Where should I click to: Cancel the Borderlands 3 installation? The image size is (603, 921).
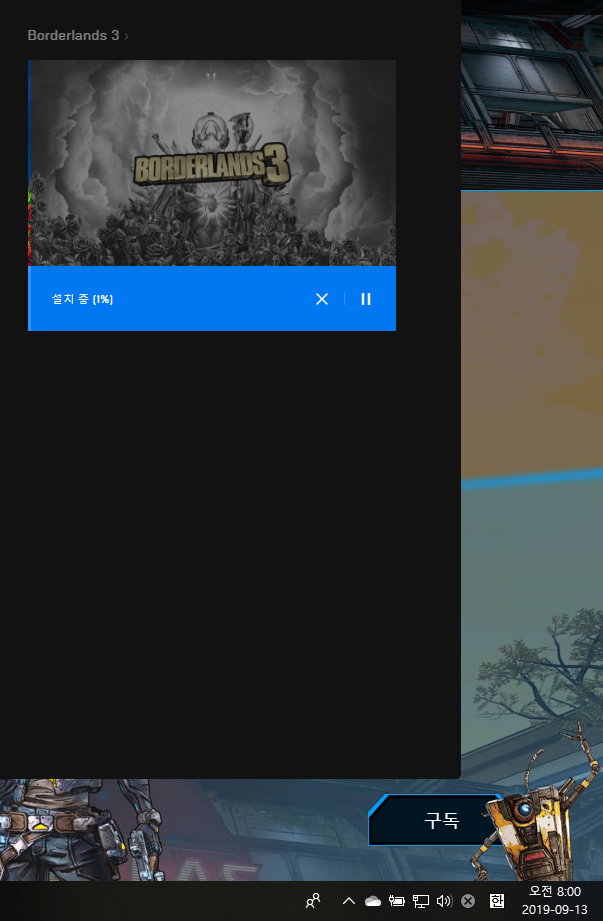pos(322,299)
